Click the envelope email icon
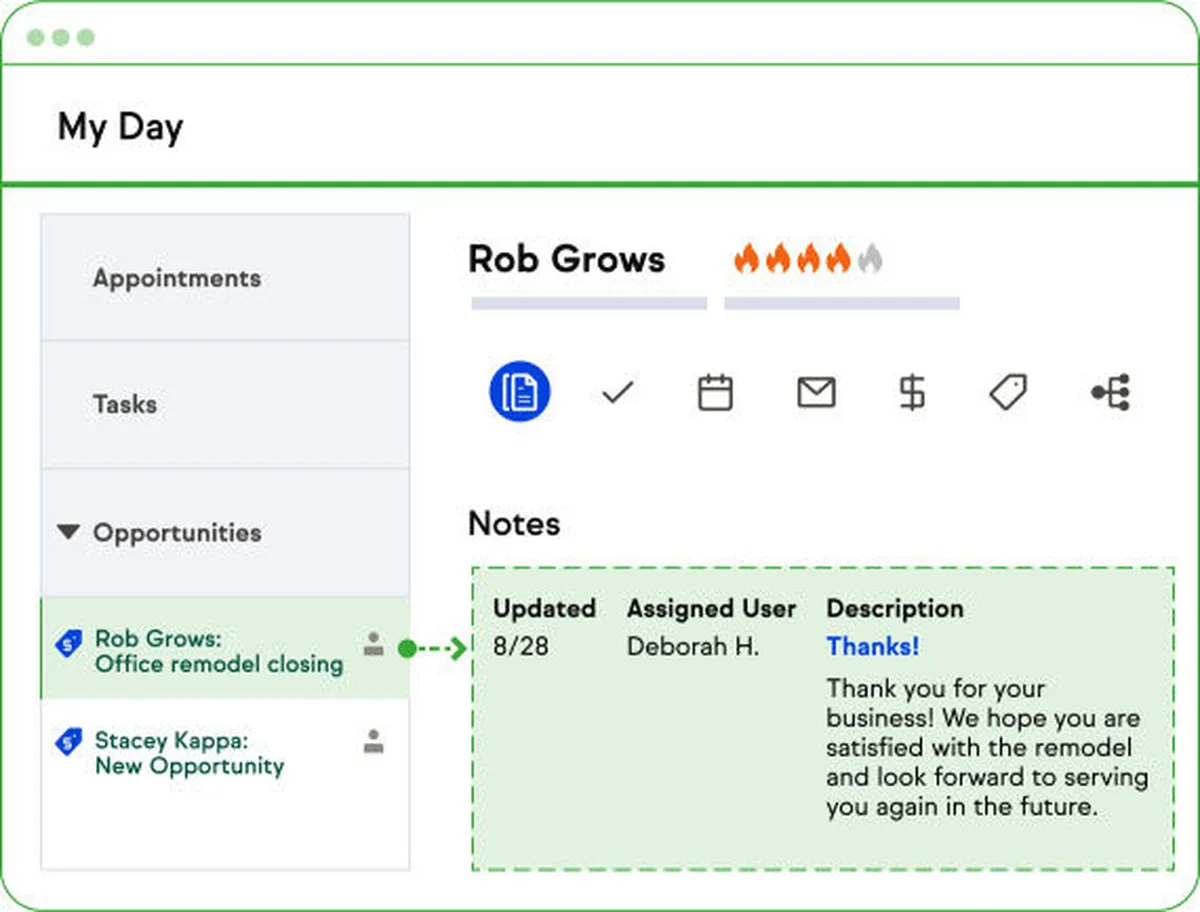 pyautogui.click(x=816, y=392)
